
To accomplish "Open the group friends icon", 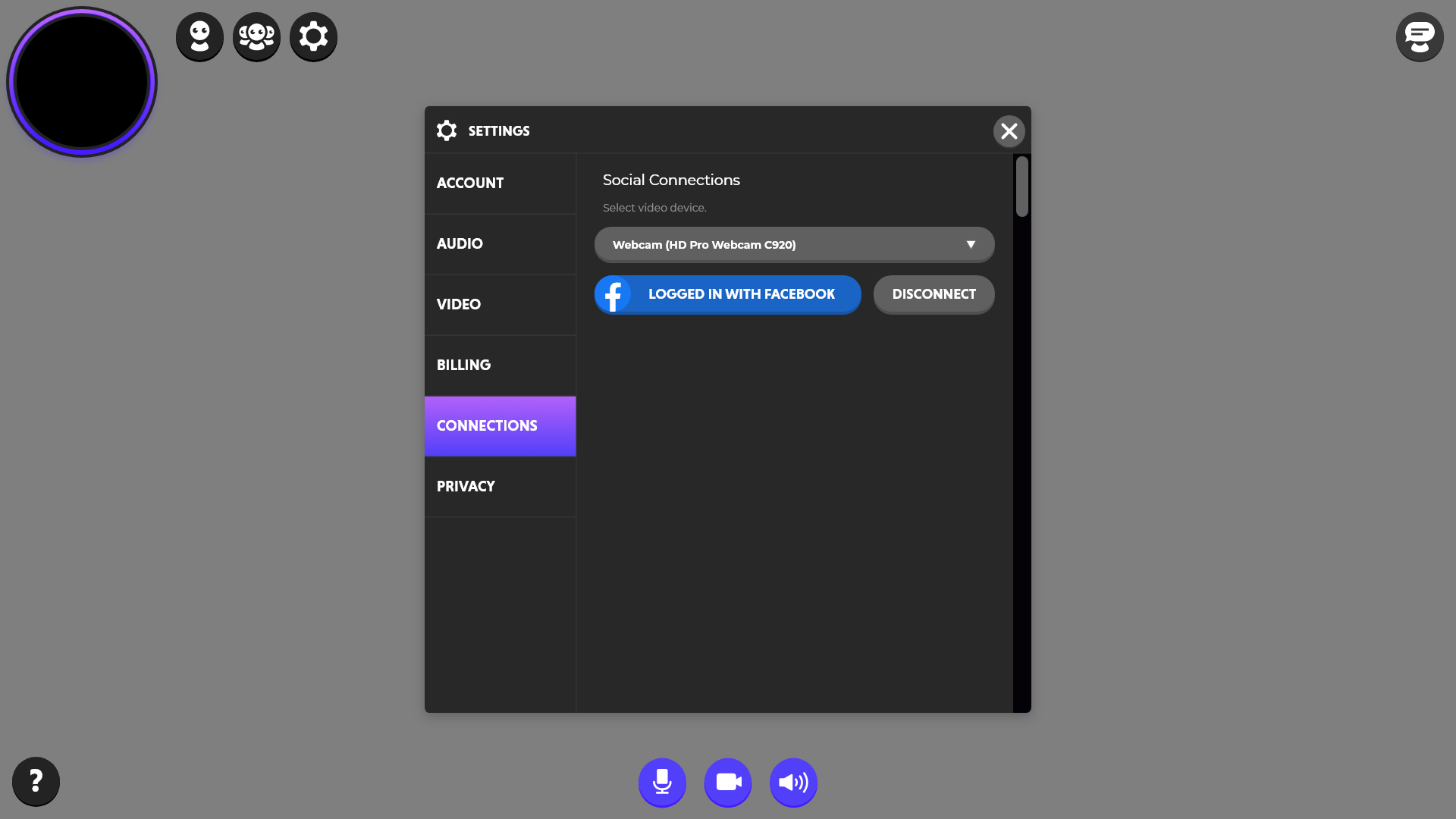I will (256, 36).
